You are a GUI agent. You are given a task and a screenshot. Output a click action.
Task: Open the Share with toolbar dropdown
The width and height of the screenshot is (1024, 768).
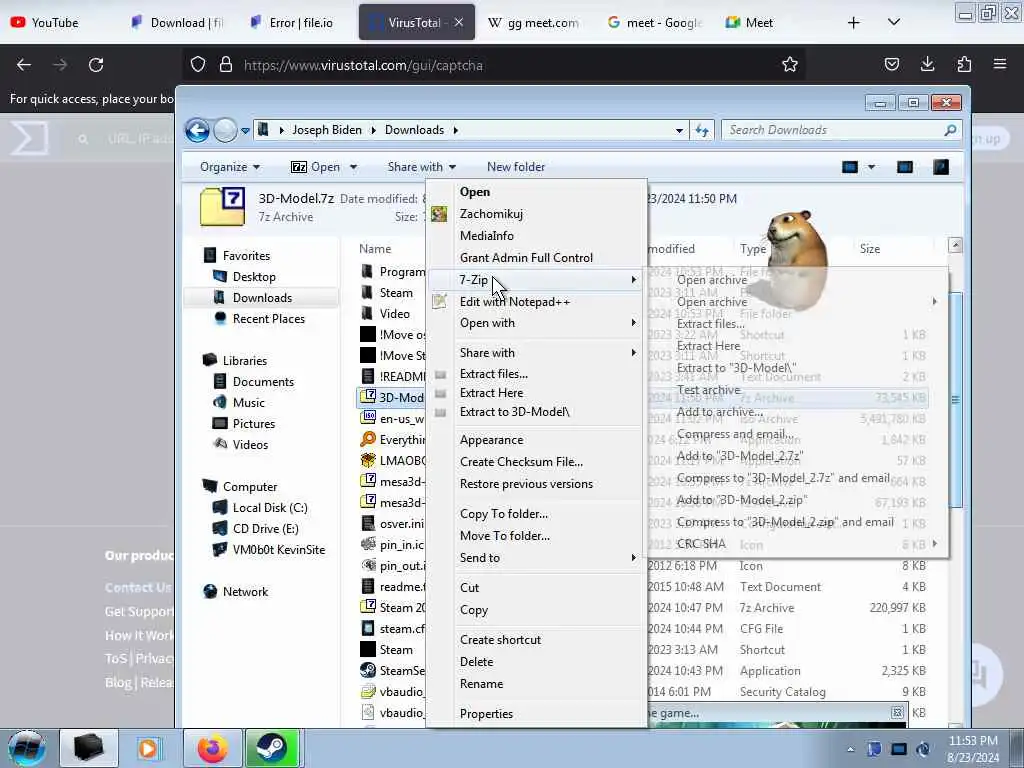click(x=422, y=167)
